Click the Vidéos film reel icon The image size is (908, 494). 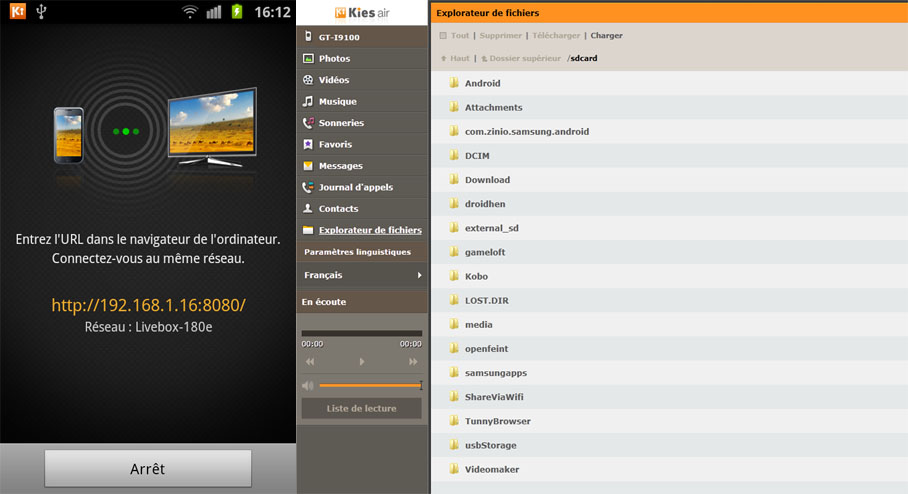(x=308, y=79)
